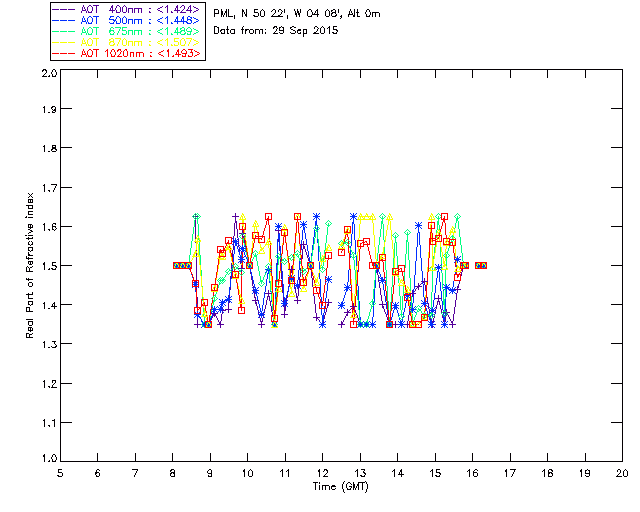Click the x-axis tick label '8'
The height and width of the screenshot is (512, 640).
(x=173, y=473)
